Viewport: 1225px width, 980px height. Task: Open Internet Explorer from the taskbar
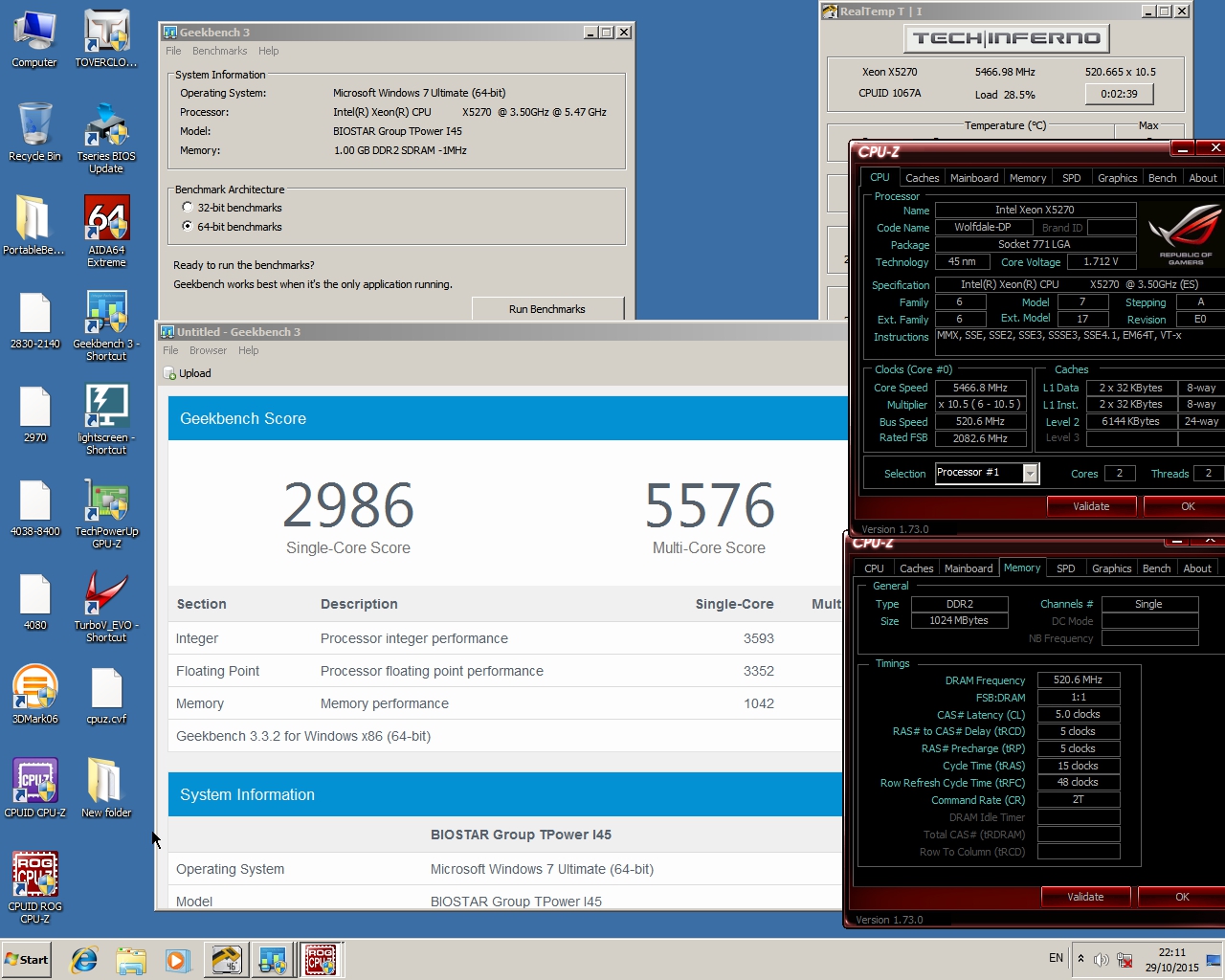pyautogui.click(x=84, y=960)
